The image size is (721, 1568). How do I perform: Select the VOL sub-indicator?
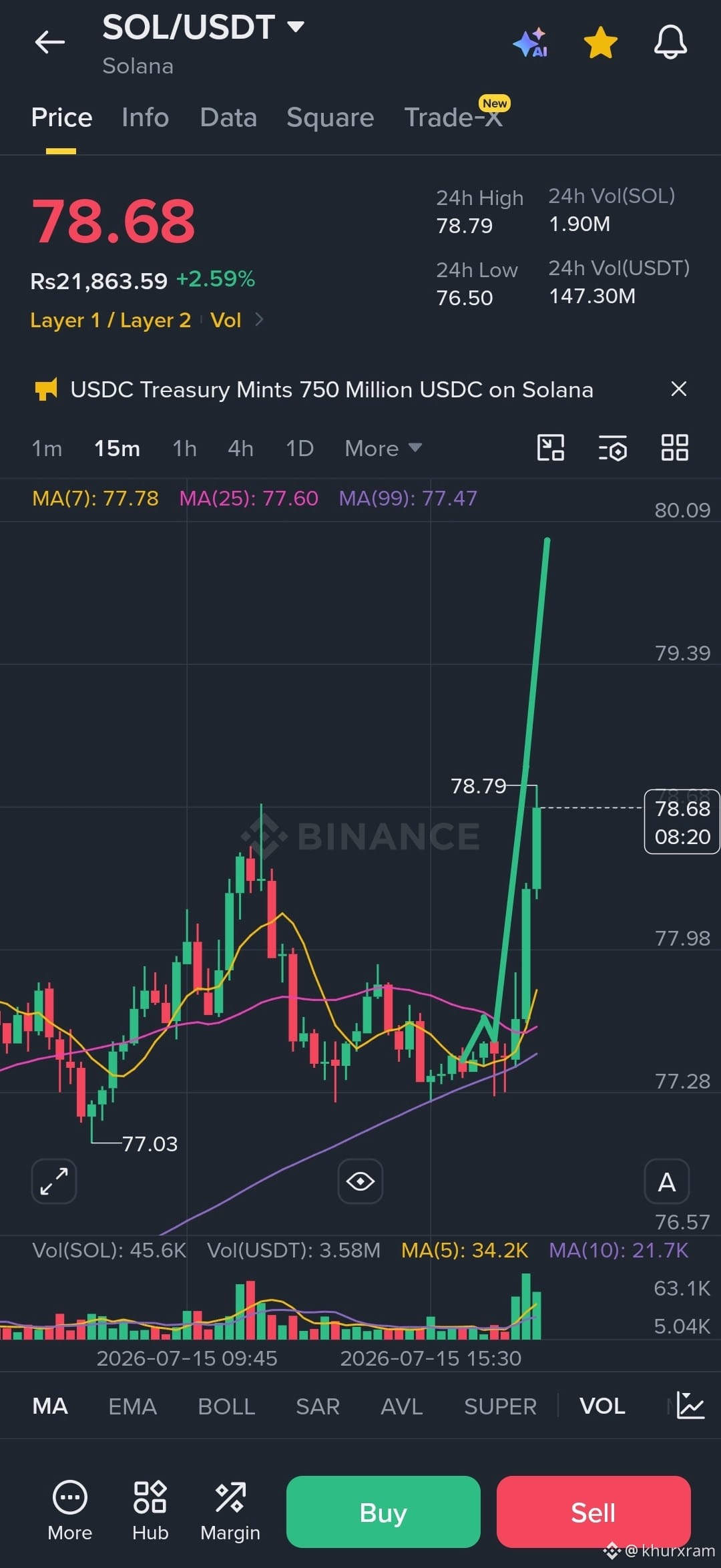coord(602,1406)
